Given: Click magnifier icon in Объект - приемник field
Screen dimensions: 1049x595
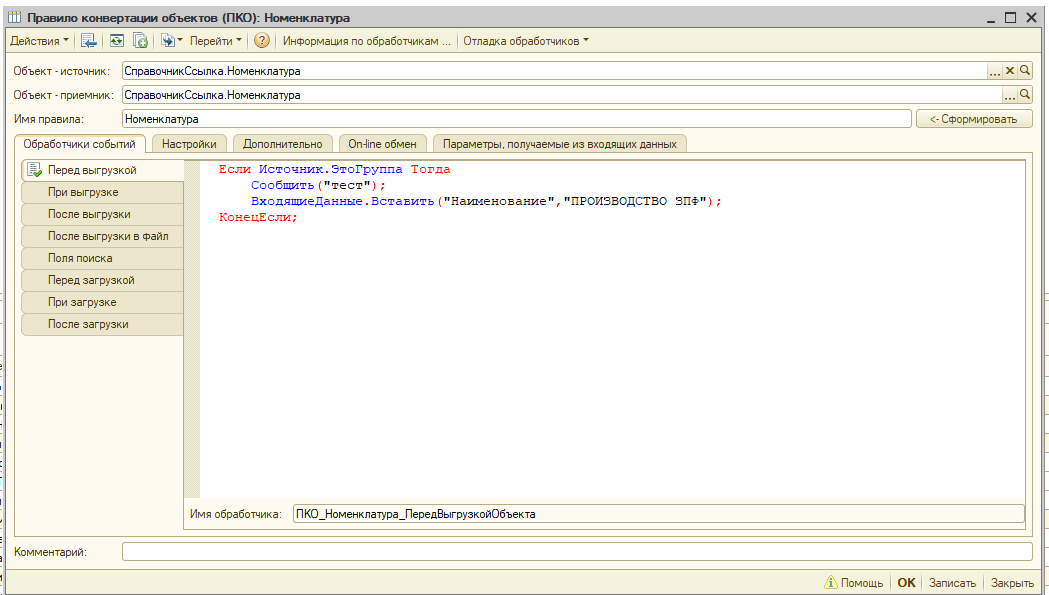Looking at the screenshot, I should click(1025, 95).
